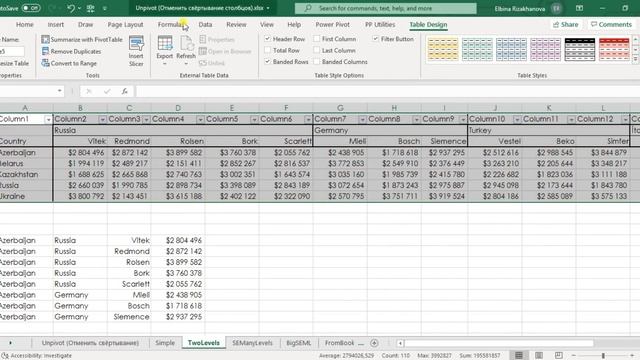Toggle AutoSave switch off/on

pyautogui.click(x=31, y=8)
